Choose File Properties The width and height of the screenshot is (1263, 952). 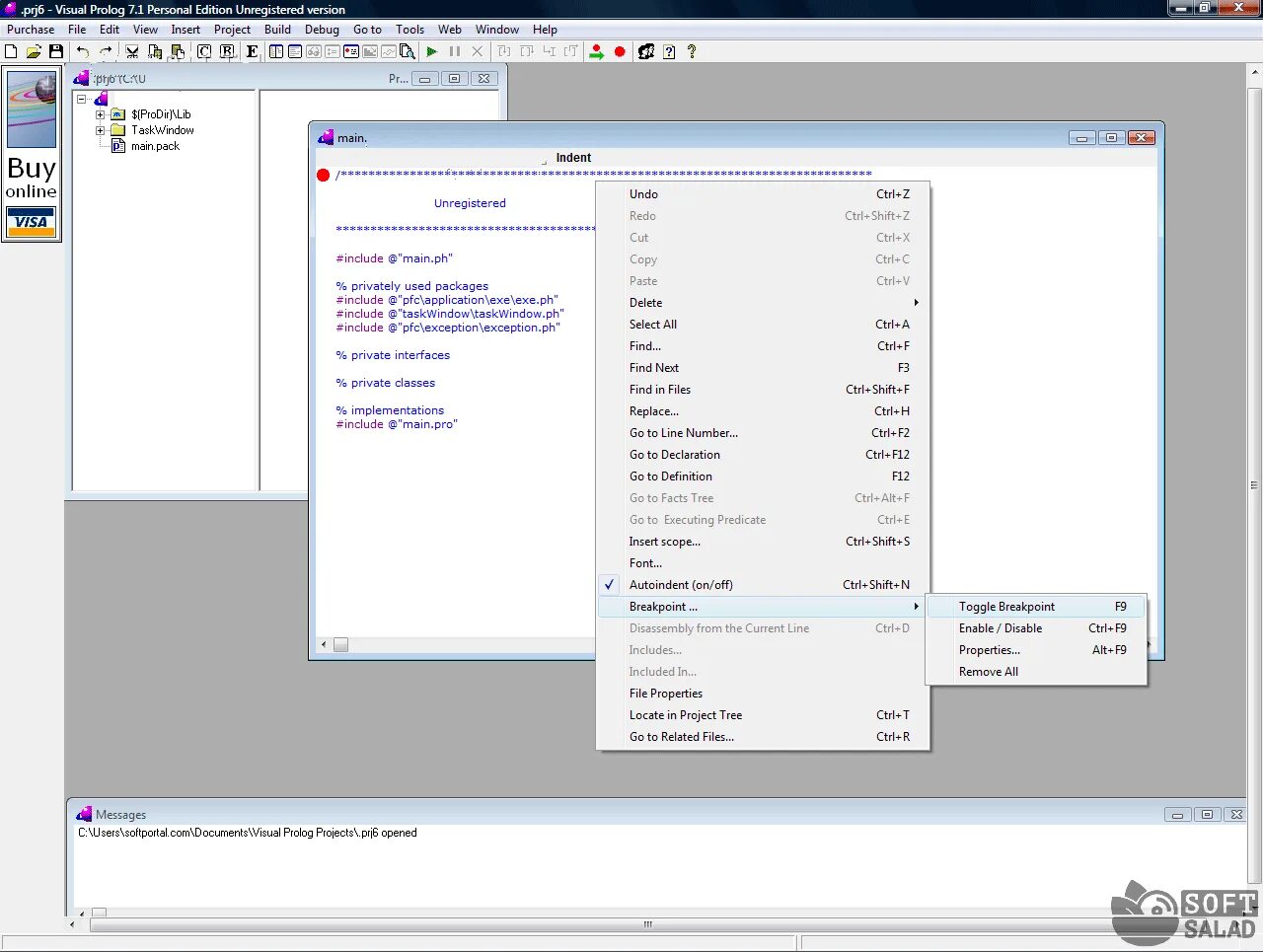pos(763,694)
